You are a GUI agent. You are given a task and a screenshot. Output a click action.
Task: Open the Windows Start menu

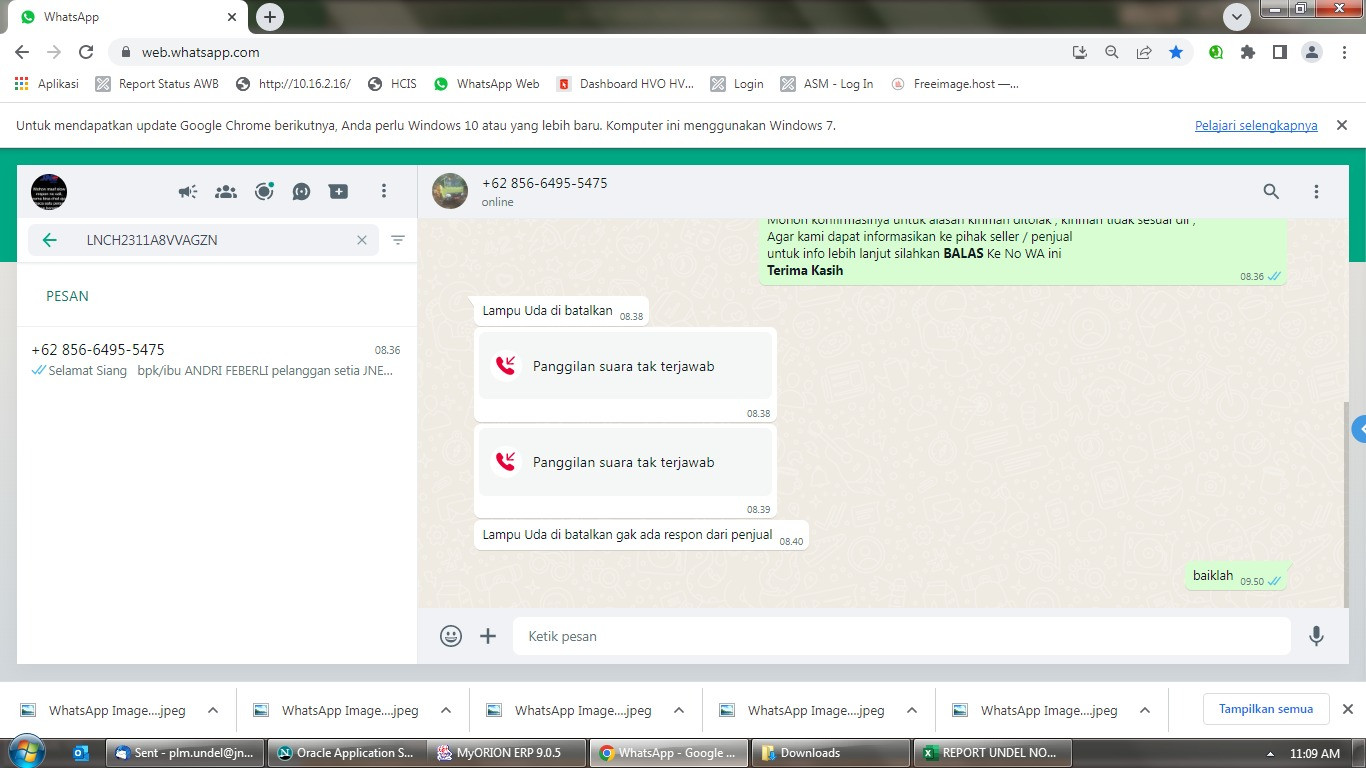click(26, 753)
